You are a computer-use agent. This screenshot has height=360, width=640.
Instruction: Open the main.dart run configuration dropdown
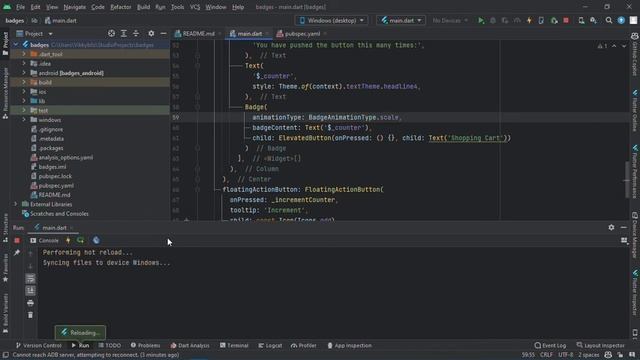401,20
